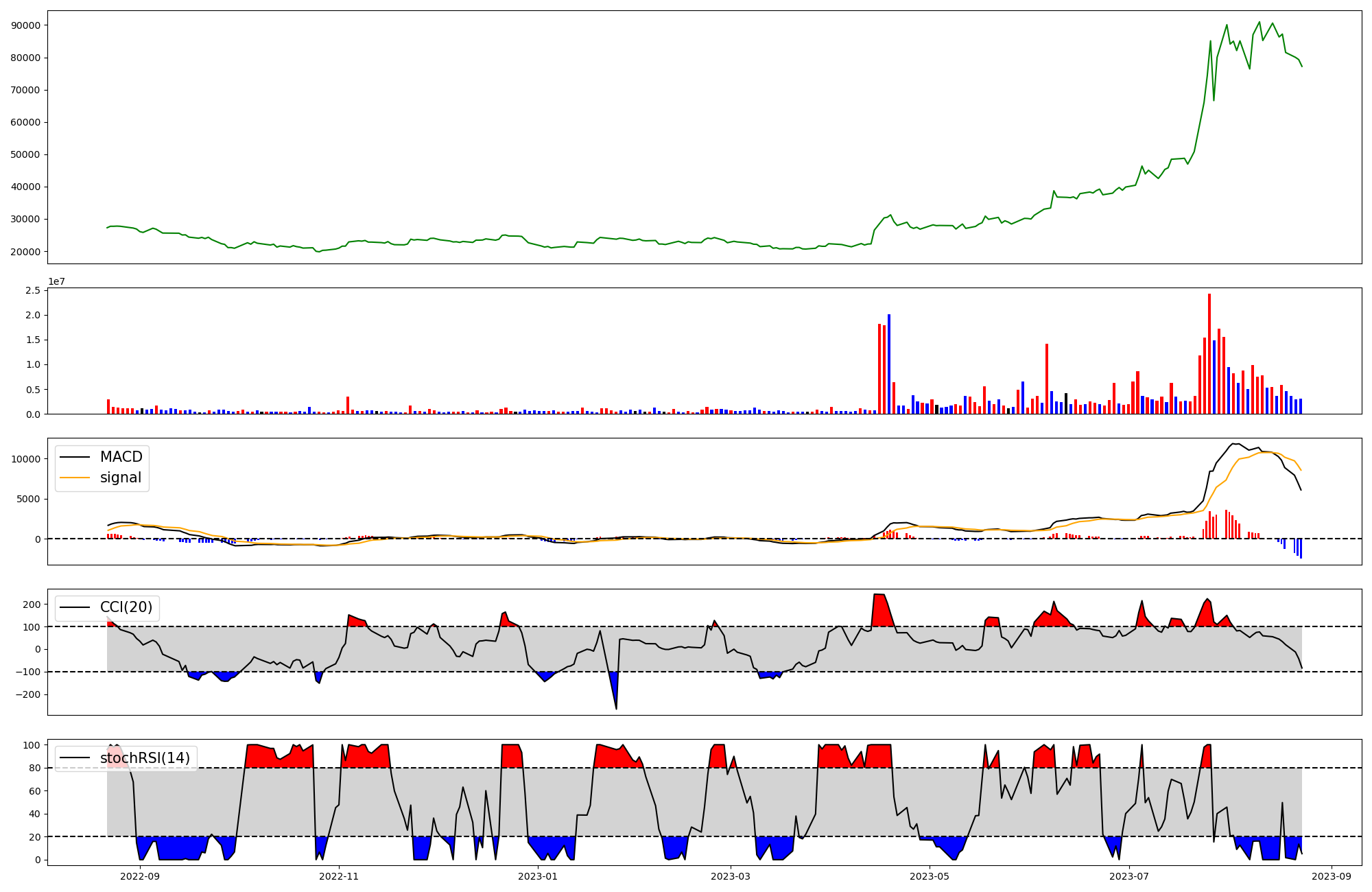
Task: Select the 2022-09 x-axis date label
Action: [x=140, y=876]
